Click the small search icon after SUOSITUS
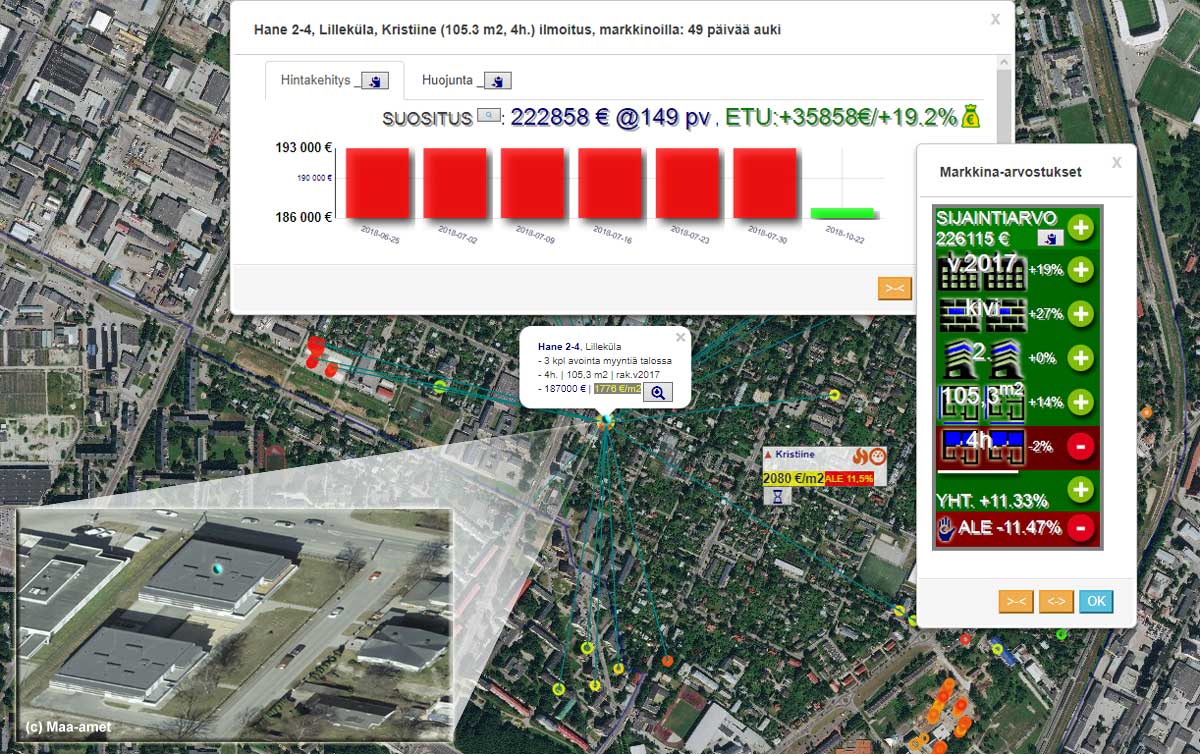This screenshot has height=754, width=1200. click(488, 117)
